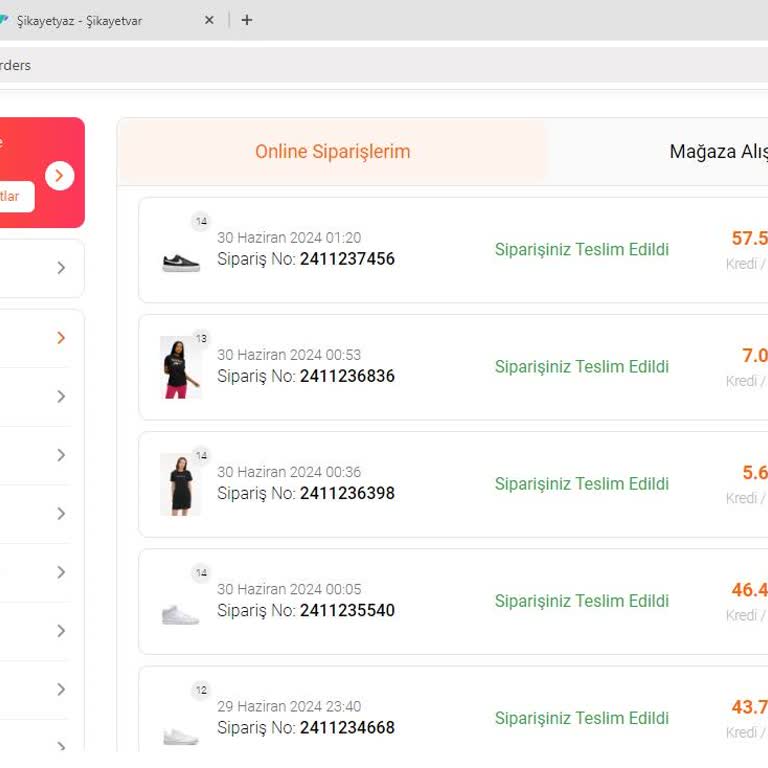Select the Şikayetyaz - Şikayetvar tab
Screen dimensions: 768x768
point(80,21)
